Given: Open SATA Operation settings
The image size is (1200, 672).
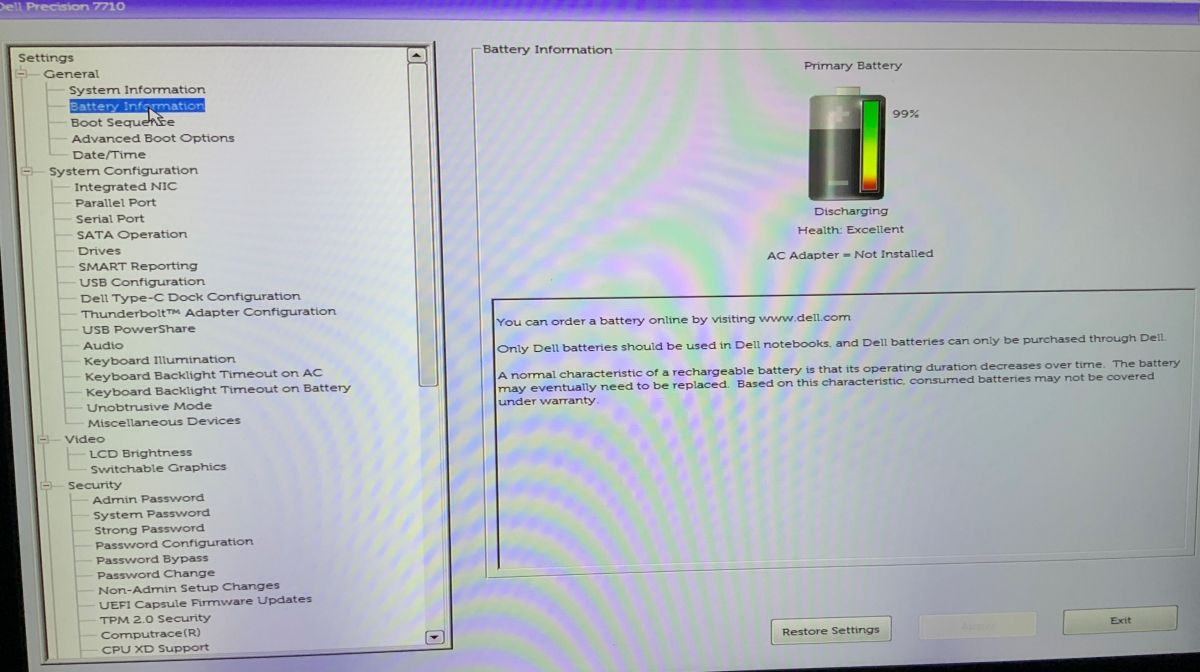Looking at the screenshot, I should click(132, 234).
